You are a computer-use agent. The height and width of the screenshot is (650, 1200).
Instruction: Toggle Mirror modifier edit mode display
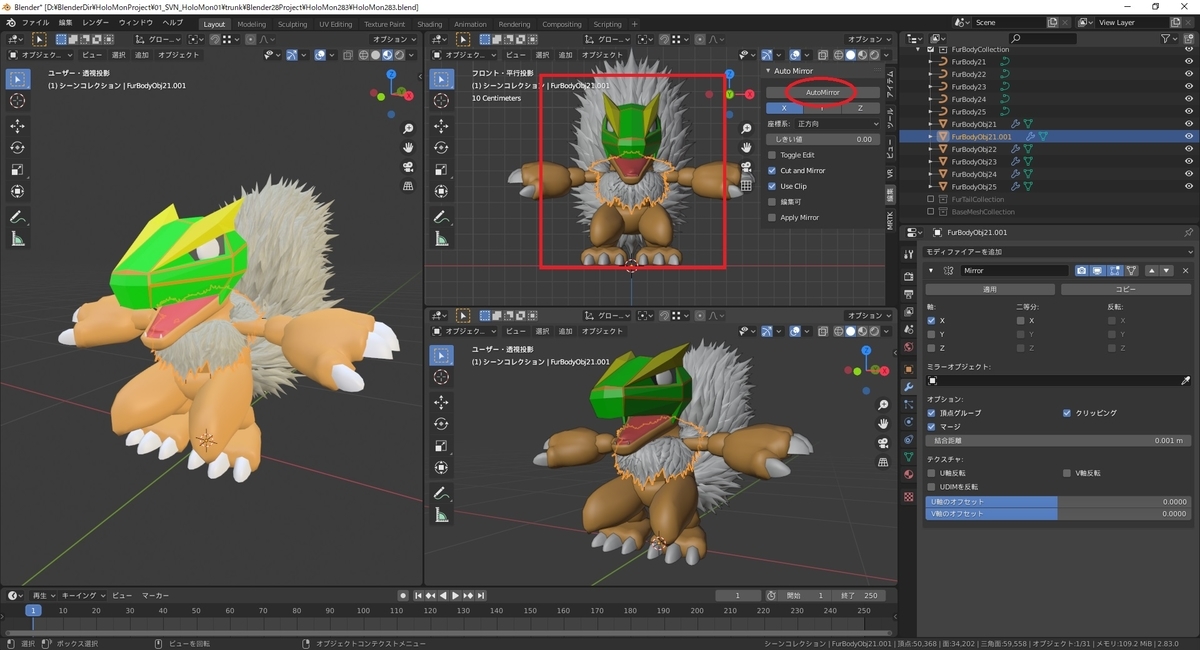(1114, 270)
